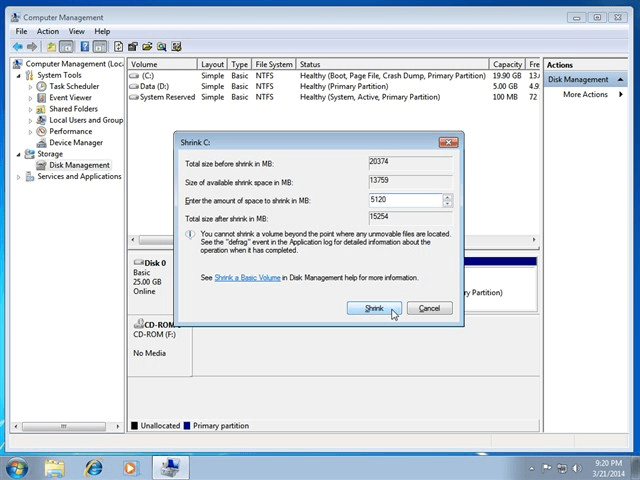Viewport: 640px width, 480px height.
Task: Expand the Shared Folders node
Action: click(x=30, y=109)
